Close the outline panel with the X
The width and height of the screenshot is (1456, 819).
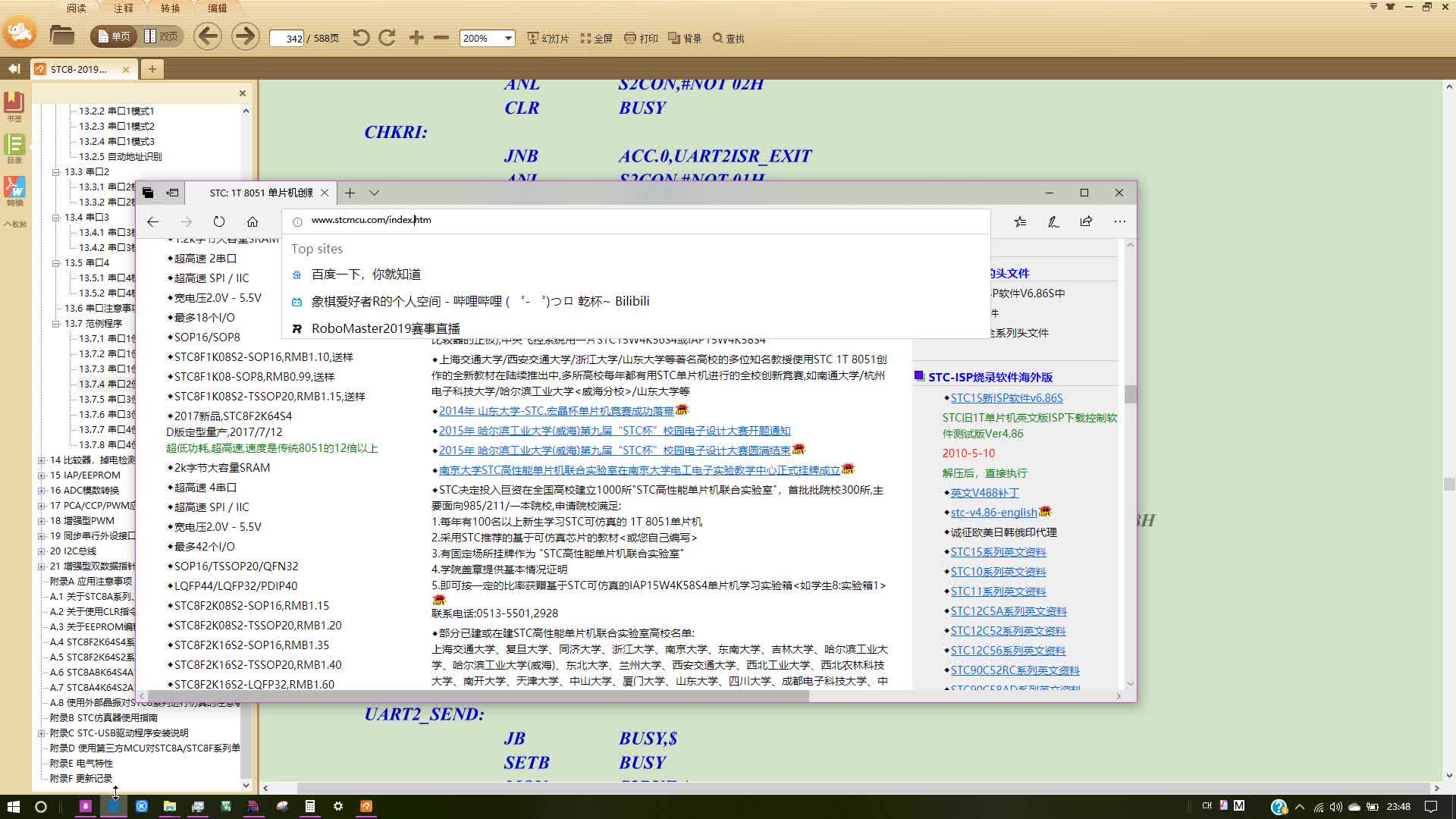243,93
